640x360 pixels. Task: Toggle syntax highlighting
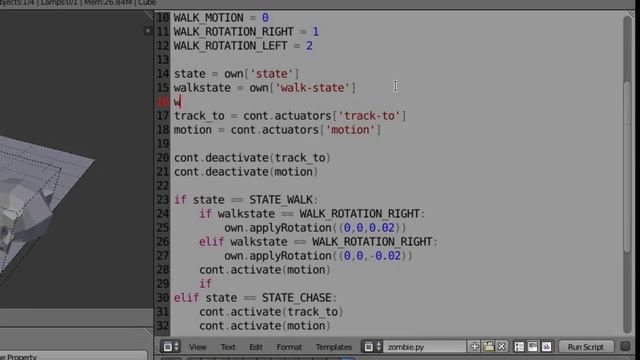pyautogui.click(x=546, y=347)
